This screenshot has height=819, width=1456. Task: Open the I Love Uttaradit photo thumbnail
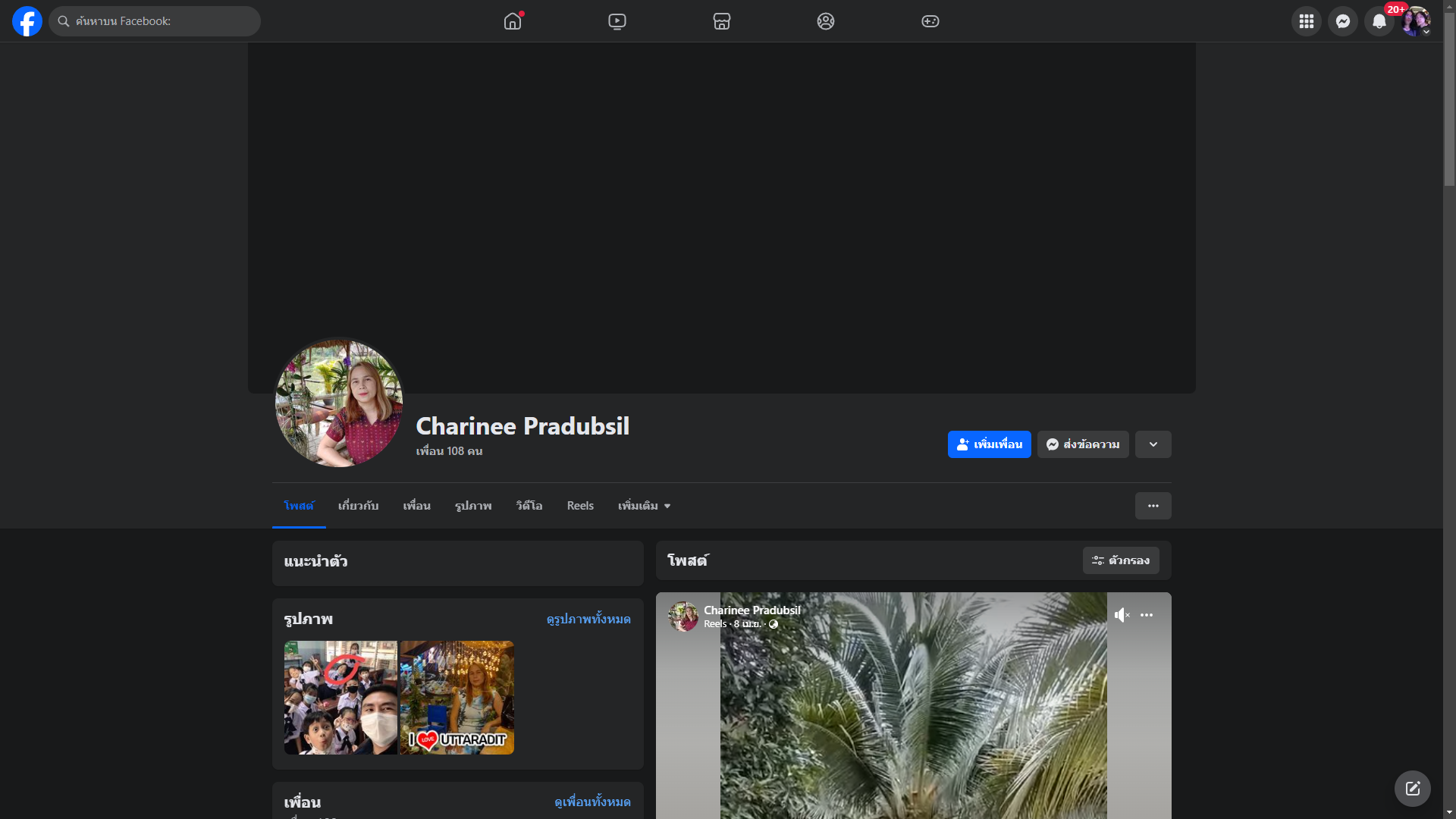(x=457, y=698)
